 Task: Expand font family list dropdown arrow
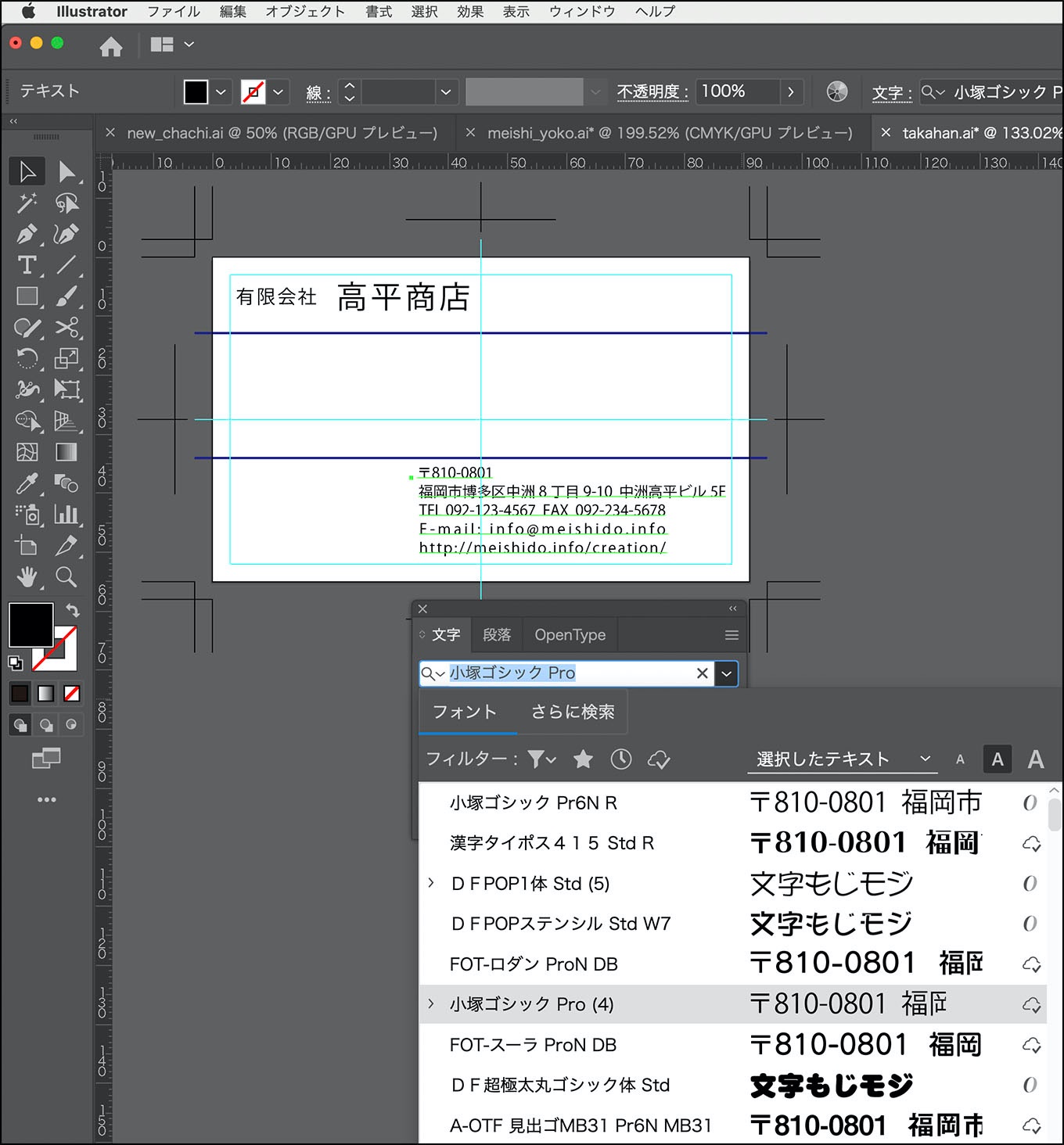tap(727, 673)
